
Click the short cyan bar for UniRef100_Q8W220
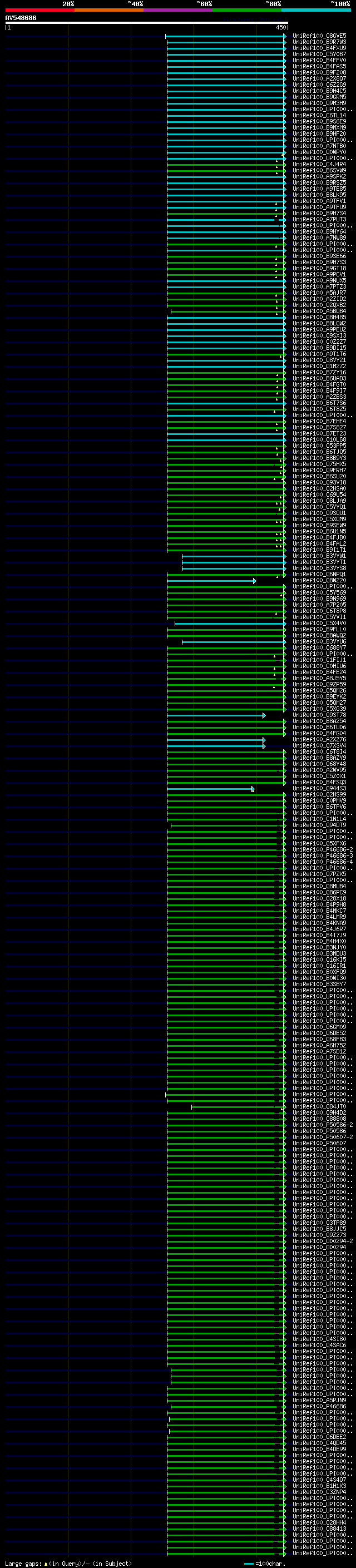tap(211, 581)
